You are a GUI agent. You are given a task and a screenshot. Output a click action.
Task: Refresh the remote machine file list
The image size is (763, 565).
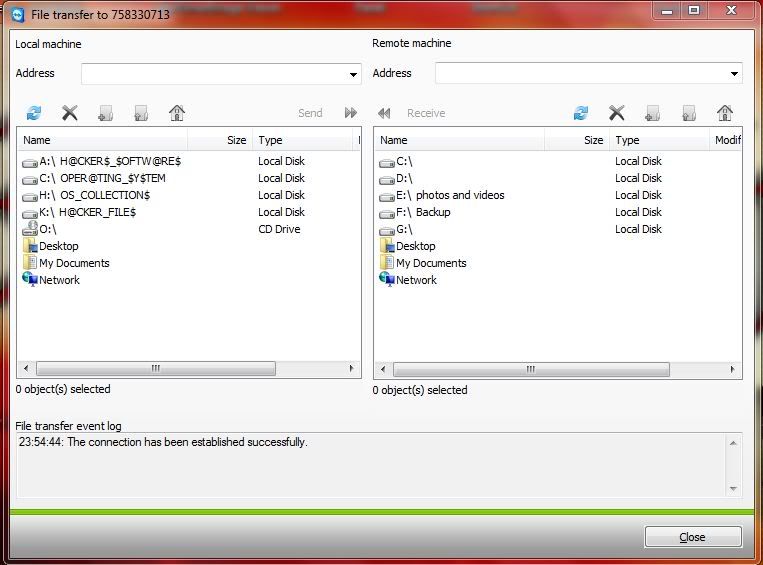[581, 113]
